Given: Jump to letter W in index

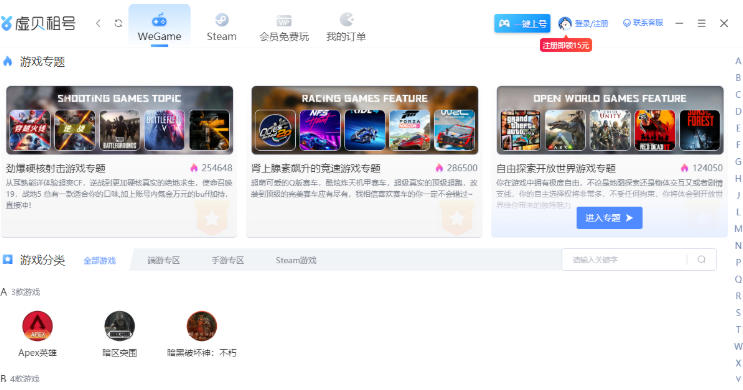Looking at the screenshot, I should [x=738, y=346].
